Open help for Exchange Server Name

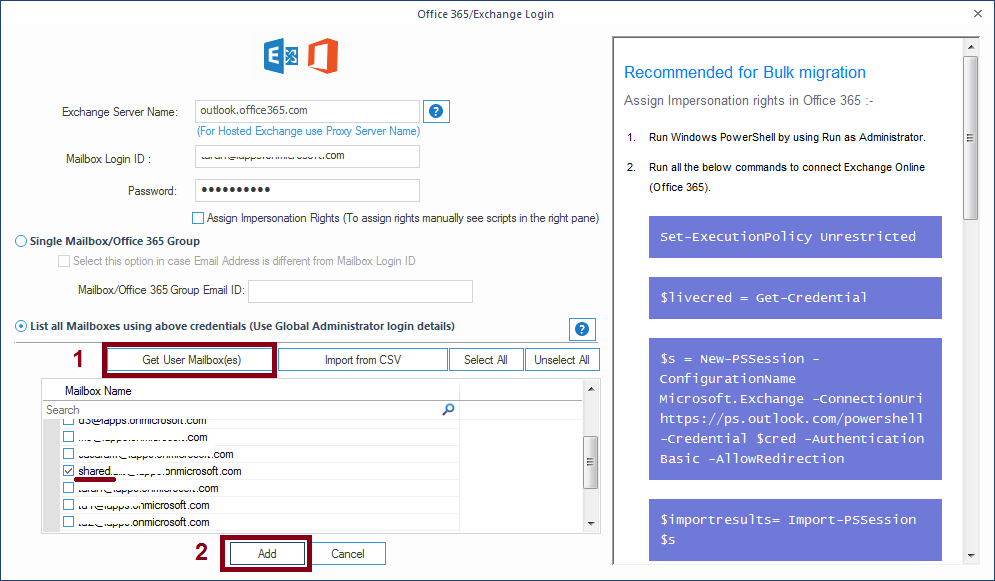click(436, 111)
